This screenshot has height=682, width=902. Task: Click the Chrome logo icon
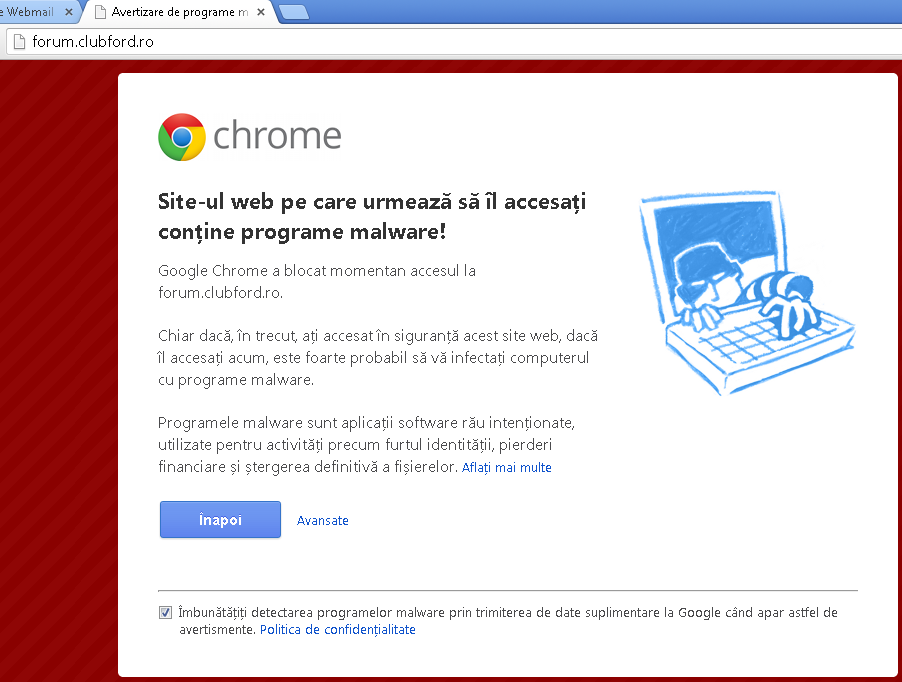click(182, 137)
